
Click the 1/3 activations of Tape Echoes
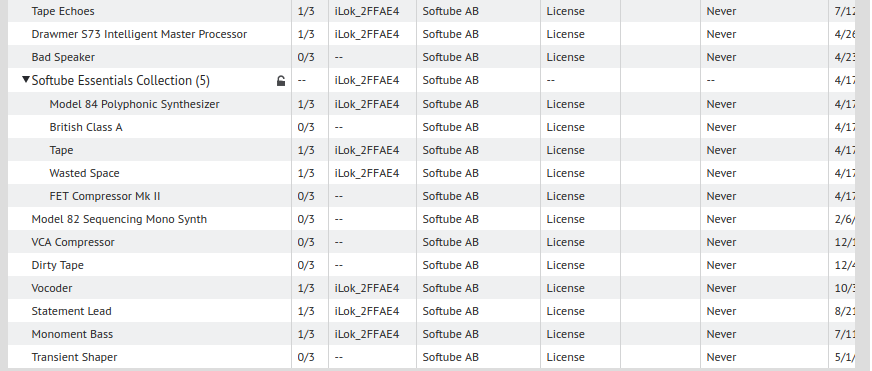click(x=306, y=11)
